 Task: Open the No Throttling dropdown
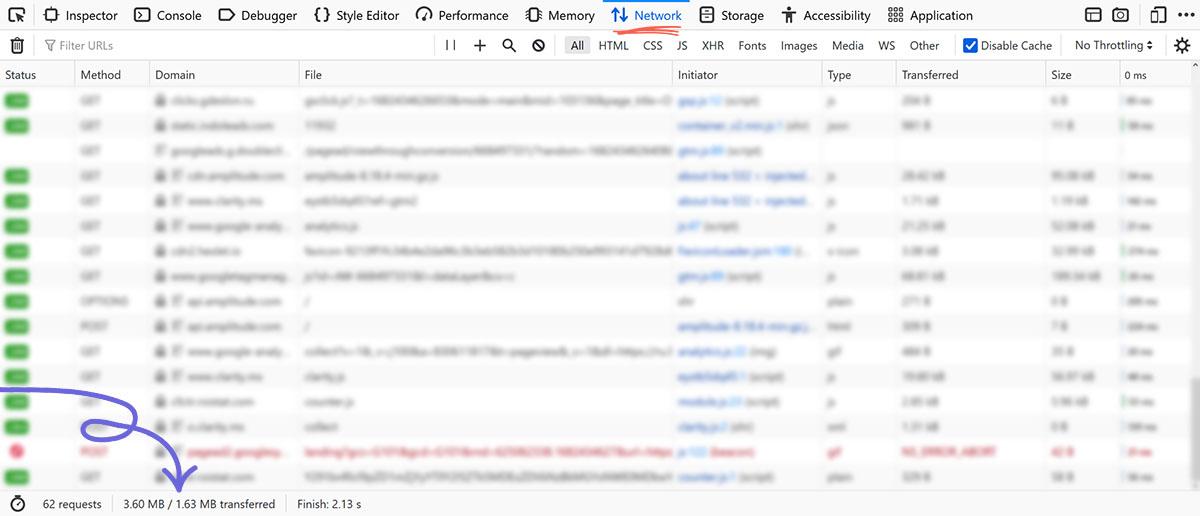[1114, 45]
